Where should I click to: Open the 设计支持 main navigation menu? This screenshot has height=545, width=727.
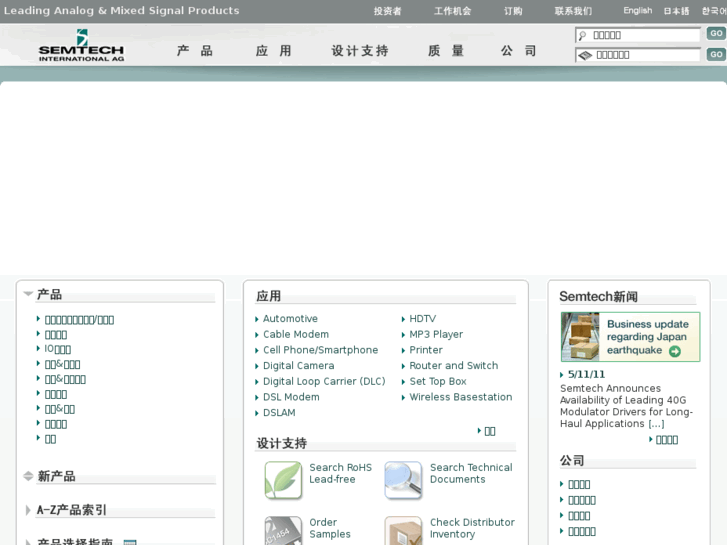pos(360,51)
